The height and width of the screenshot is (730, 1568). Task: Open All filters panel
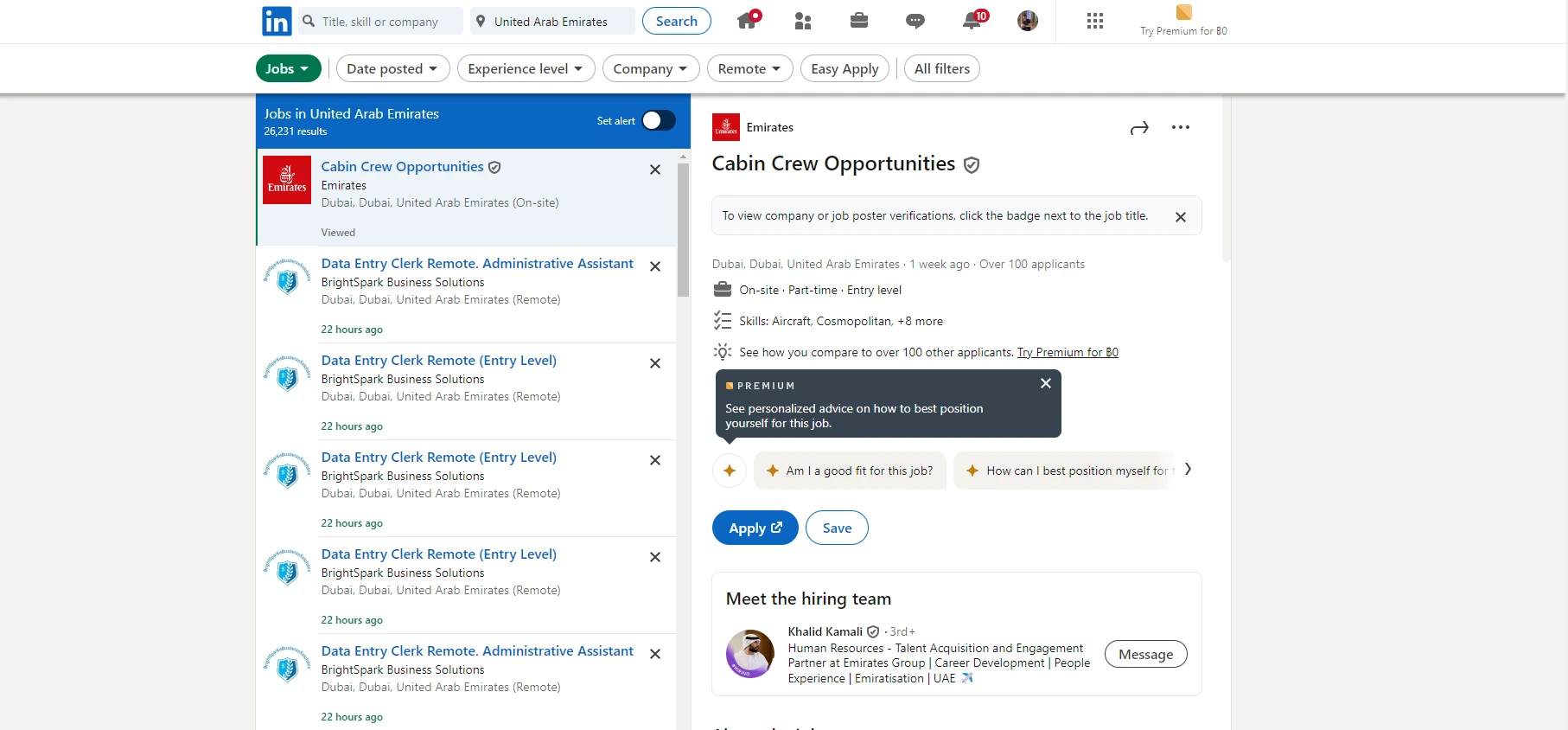tap(942, 68)
